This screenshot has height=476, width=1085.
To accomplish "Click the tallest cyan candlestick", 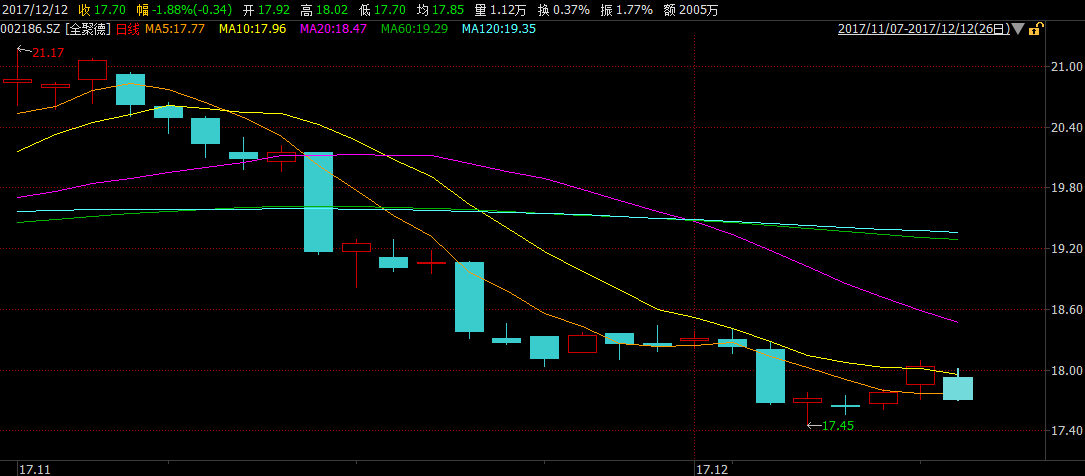I will pyautogui.click(x=318, y=202).
